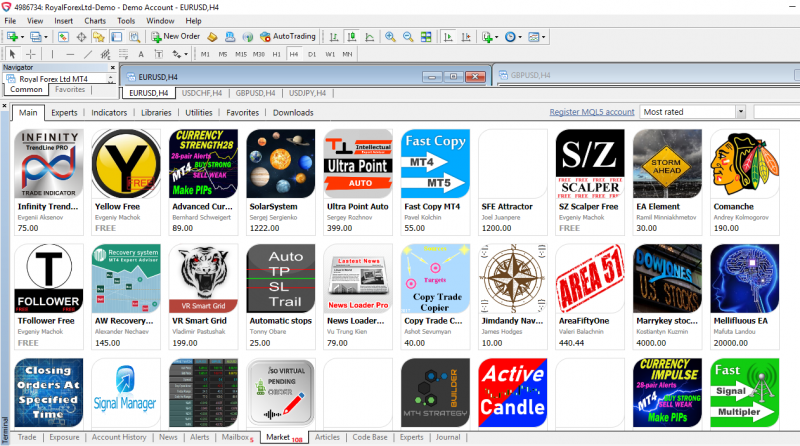The width and height of the screenshot is (800, 446).
Task: Switch timeframe to W1
Action: click(x=330, y=54)
